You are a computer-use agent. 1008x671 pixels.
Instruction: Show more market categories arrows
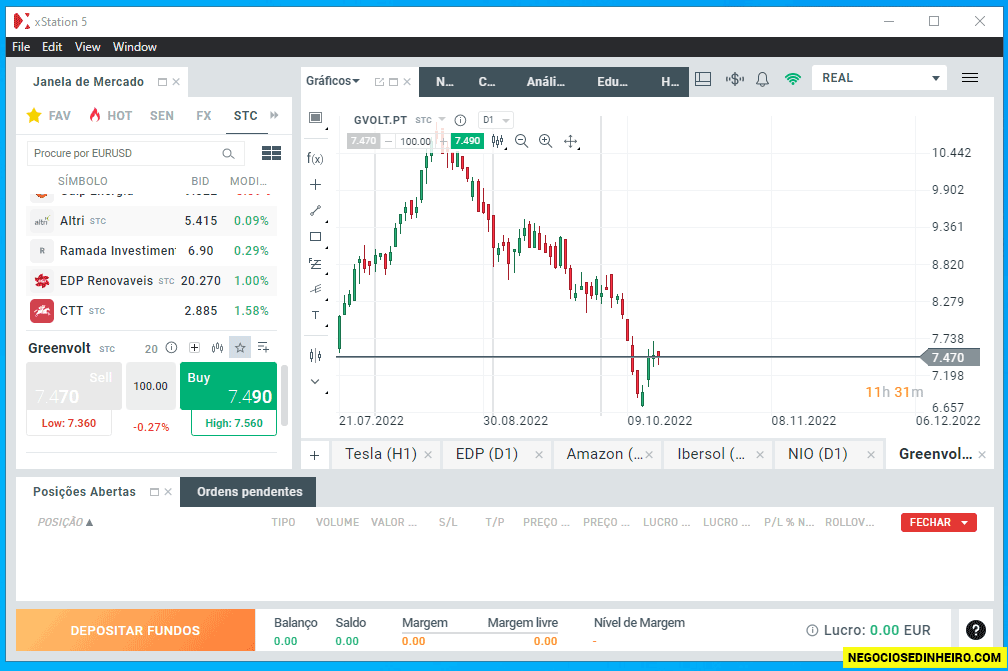274,115
